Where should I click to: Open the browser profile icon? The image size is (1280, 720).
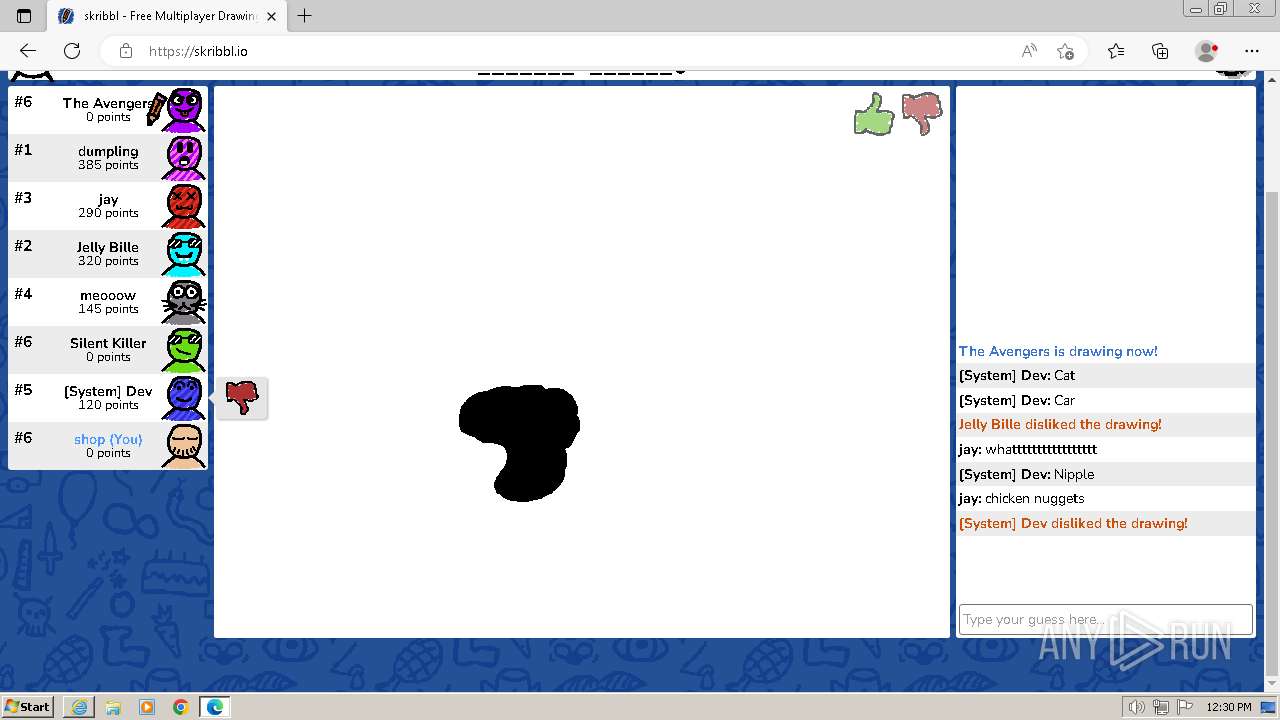(1207, 51)
